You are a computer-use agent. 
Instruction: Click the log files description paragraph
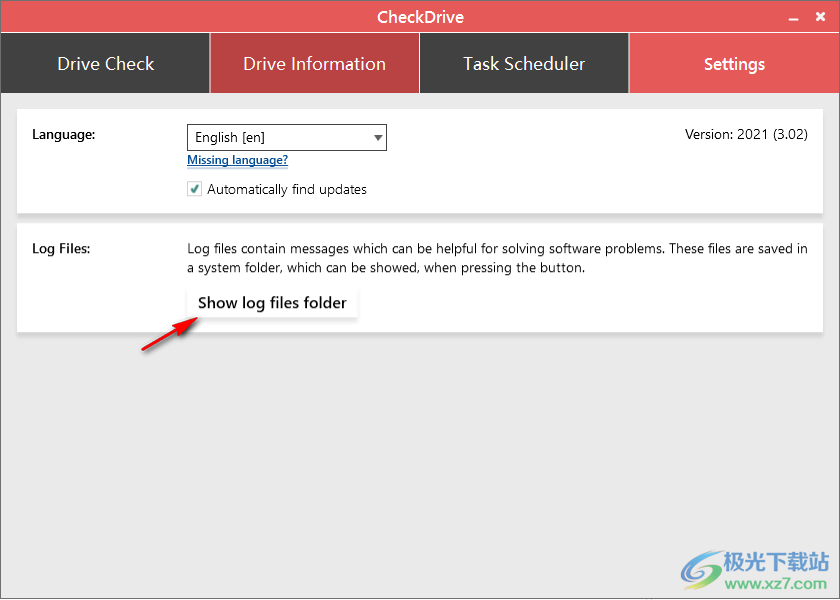pos(497,258)
